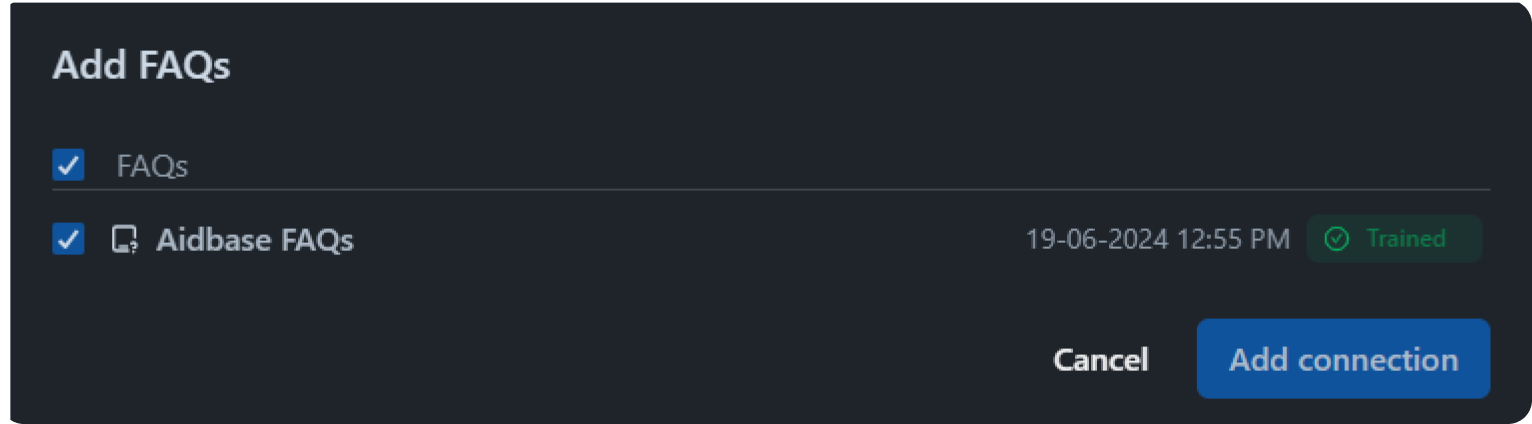Uncheck the Aidbase FAQs checkbox
The height and width of the screenshot is (424, 1532).
pos(68,239)
